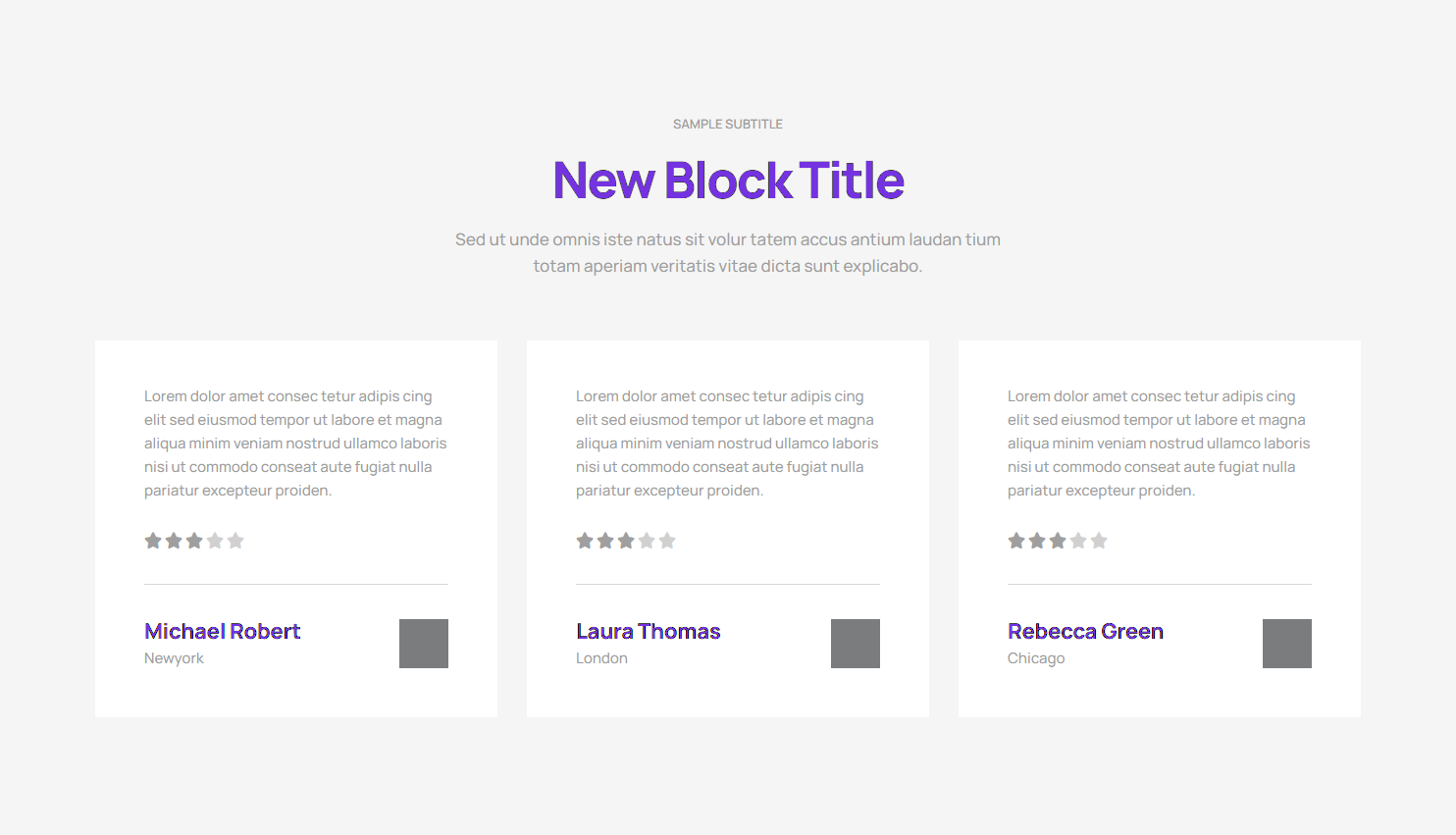
Task: Click third star in Michael Robert's rating
Action: pyautogui.click(x=194, y=541)
